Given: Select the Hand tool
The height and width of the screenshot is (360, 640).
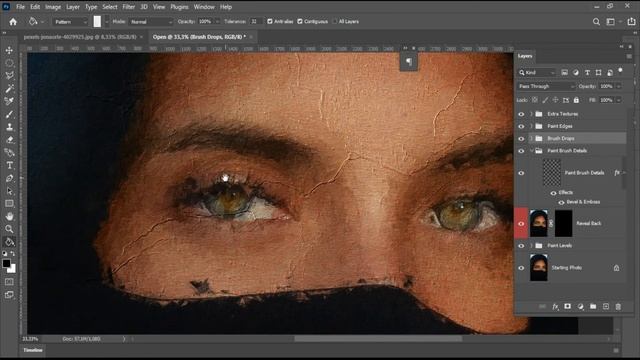Looking at the screenshot, I should [x=9, y=216].
